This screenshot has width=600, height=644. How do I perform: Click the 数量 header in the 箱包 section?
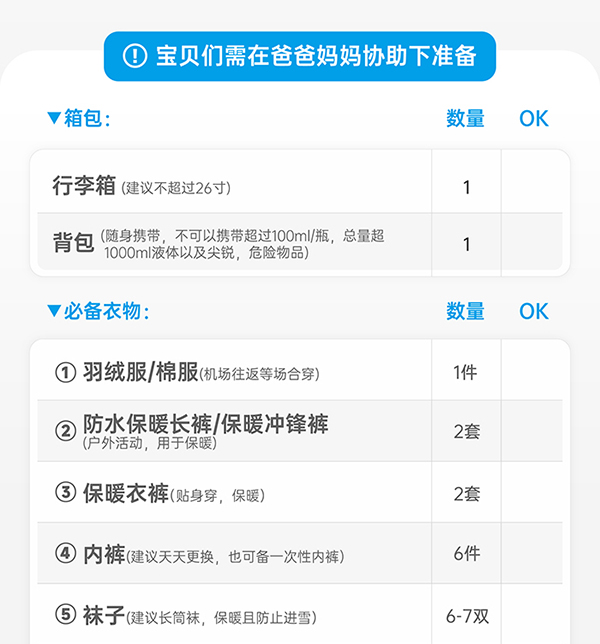pos(465,118)
